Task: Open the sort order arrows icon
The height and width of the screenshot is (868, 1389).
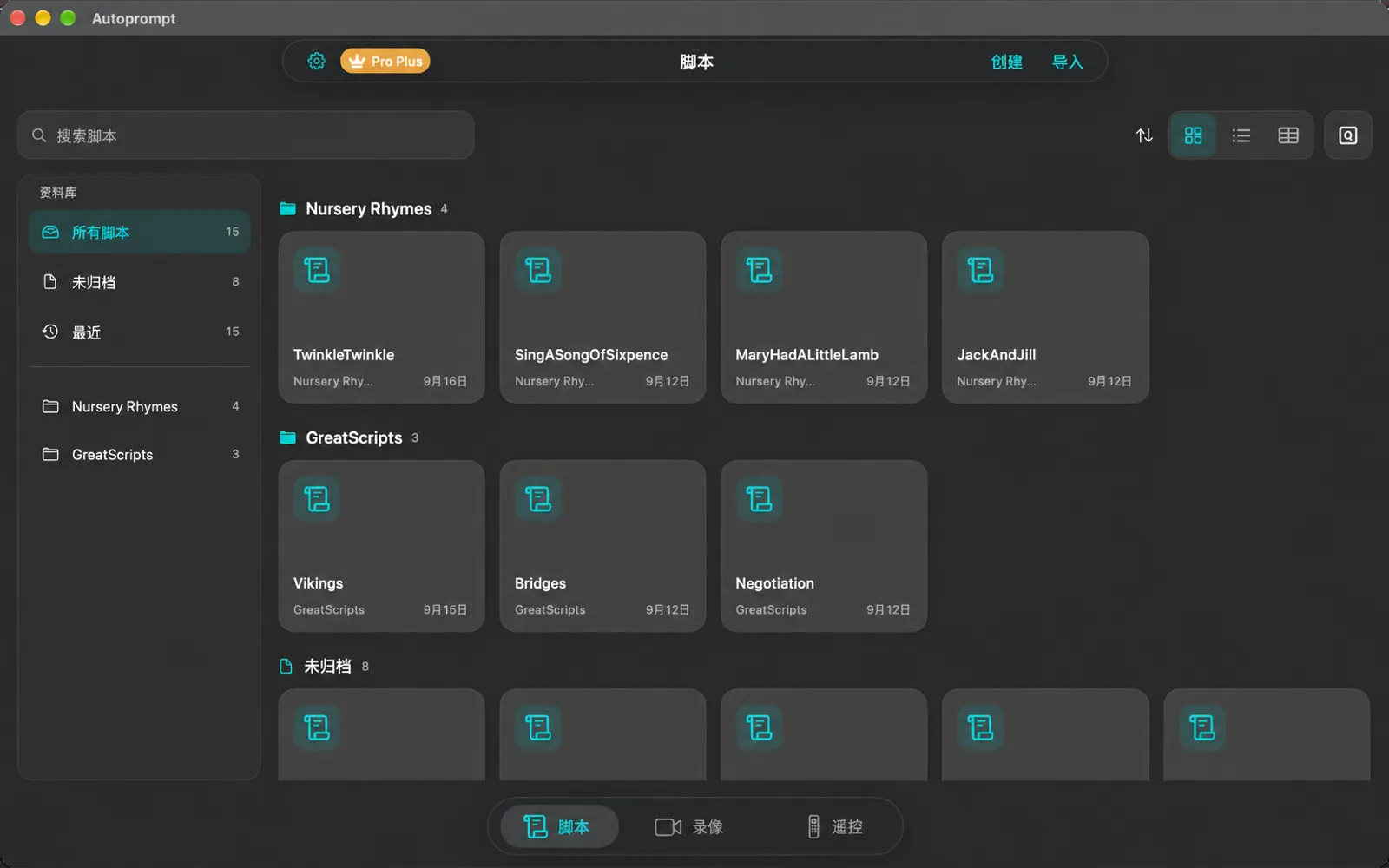Action: (1144, 135)
